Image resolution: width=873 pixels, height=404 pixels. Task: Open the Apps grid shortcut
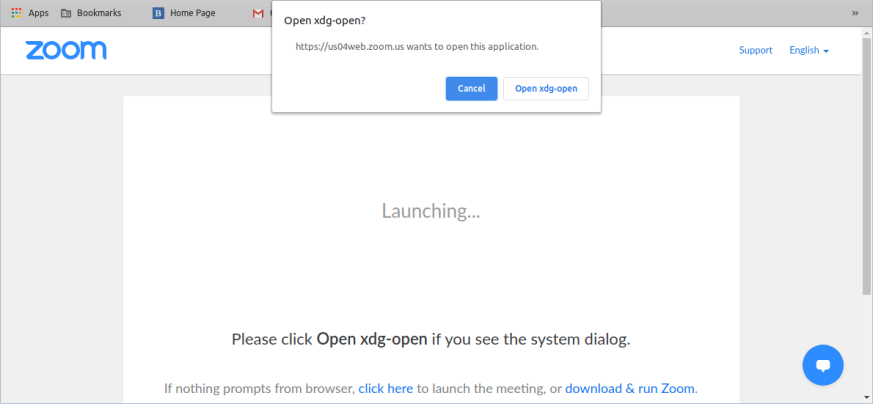pyautogui.click(x=30, y=13)
